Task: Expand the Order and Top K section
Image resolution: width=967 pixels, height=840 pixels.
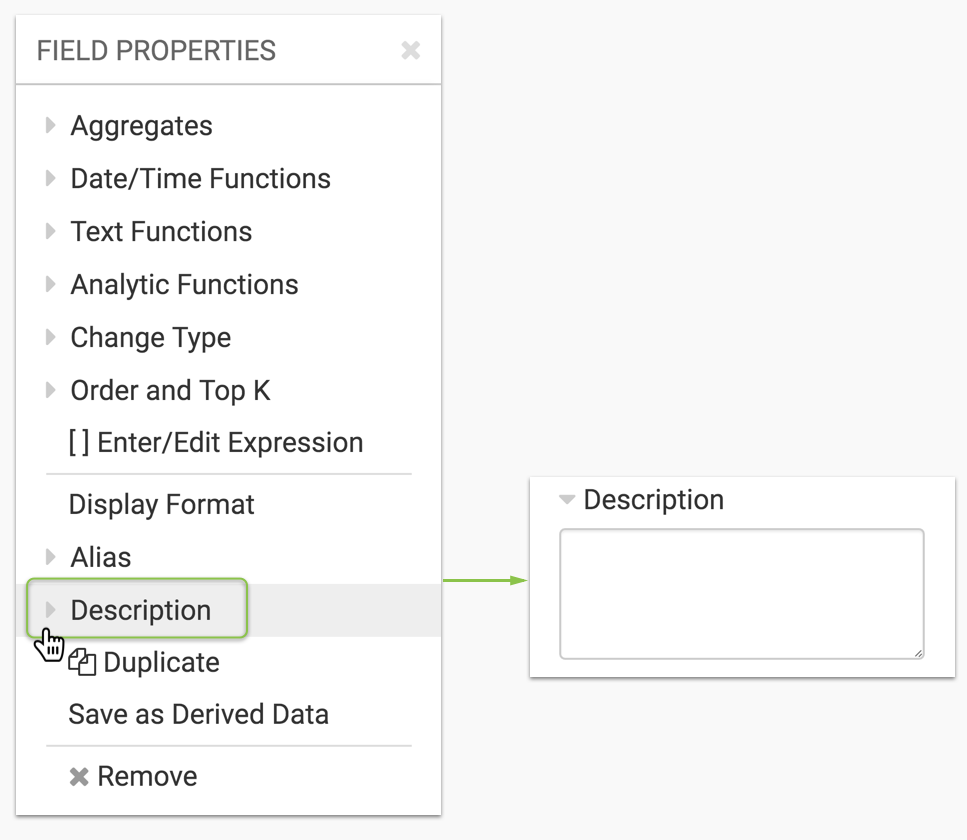Action: click(x=50, y=391)
